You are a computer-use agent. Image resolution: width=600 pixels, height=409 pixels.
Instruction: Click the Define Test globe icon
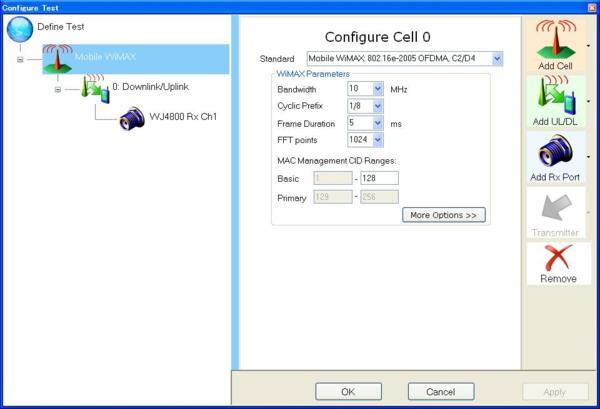point(20,29)
